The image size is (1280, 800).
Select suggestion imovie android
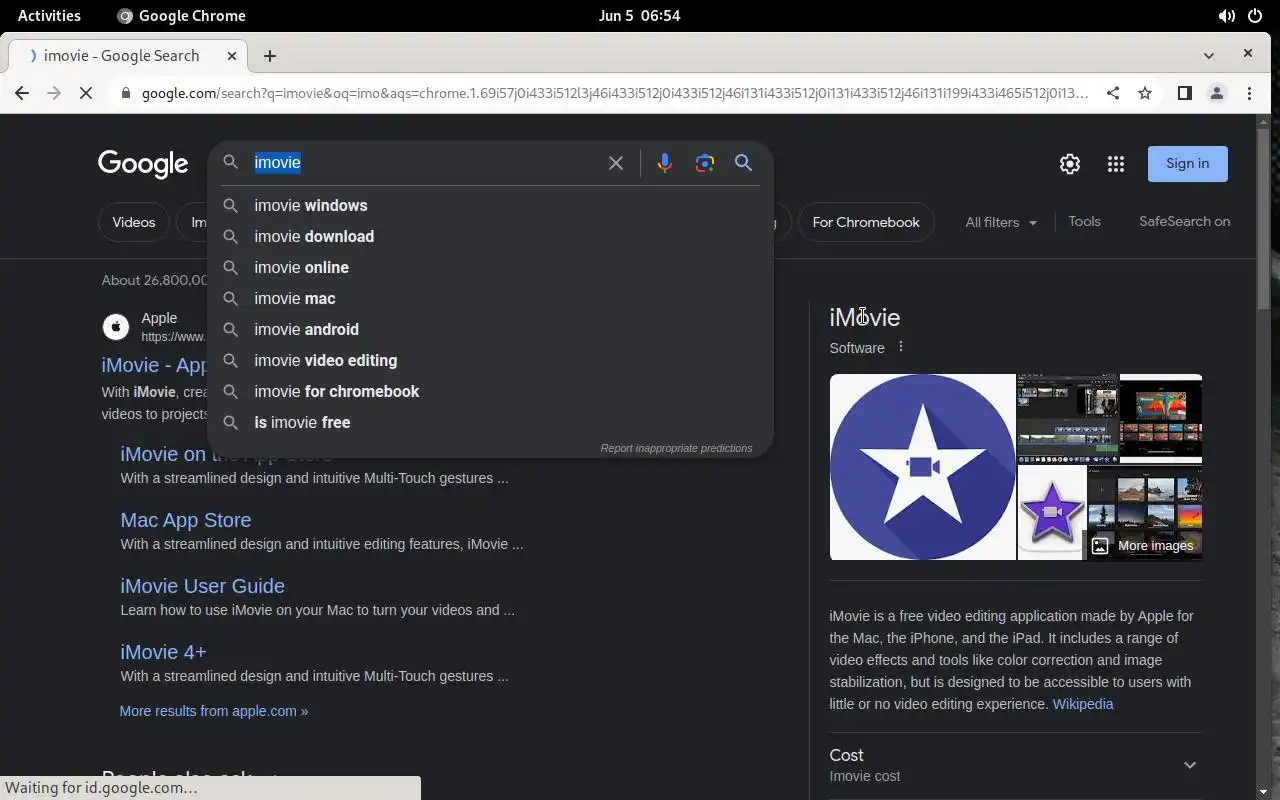pyautogui.click(x=490, y=329)
